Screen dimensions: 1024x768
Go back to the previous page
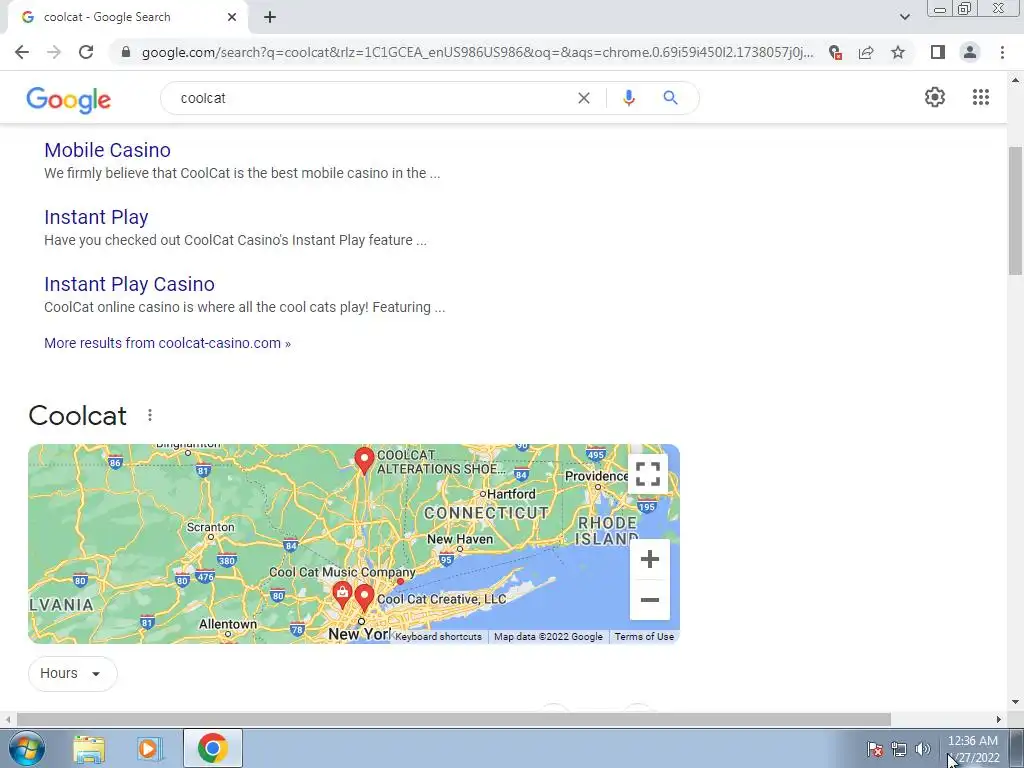(x=22, y=52)
